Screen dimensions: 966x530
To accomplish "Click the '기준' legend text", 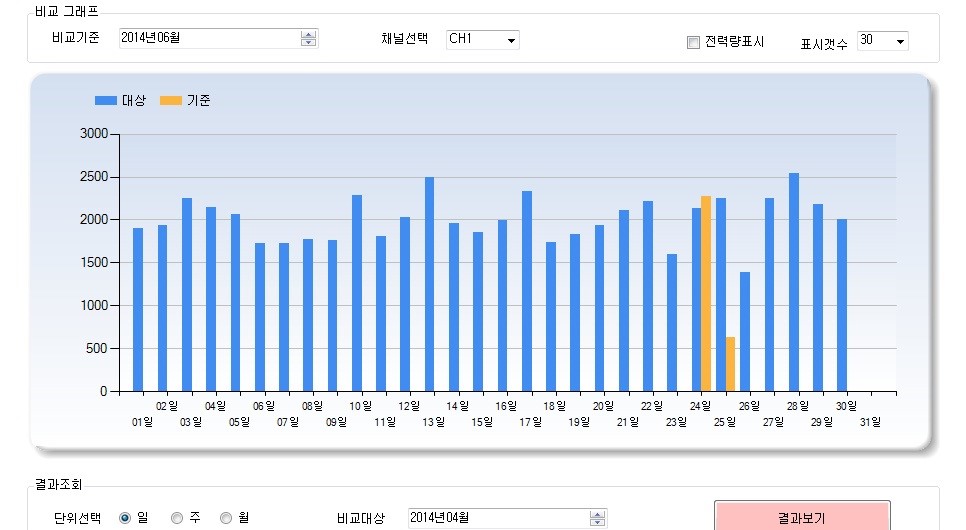I will (x=198, y=100).
